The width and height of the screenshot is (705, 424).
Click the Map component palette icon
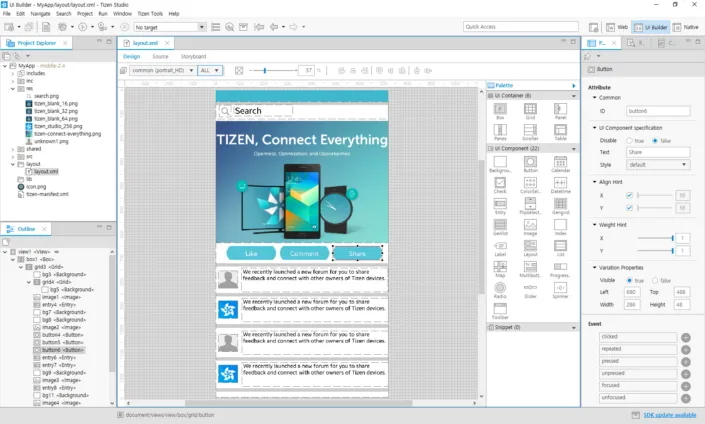click(500, 266)
